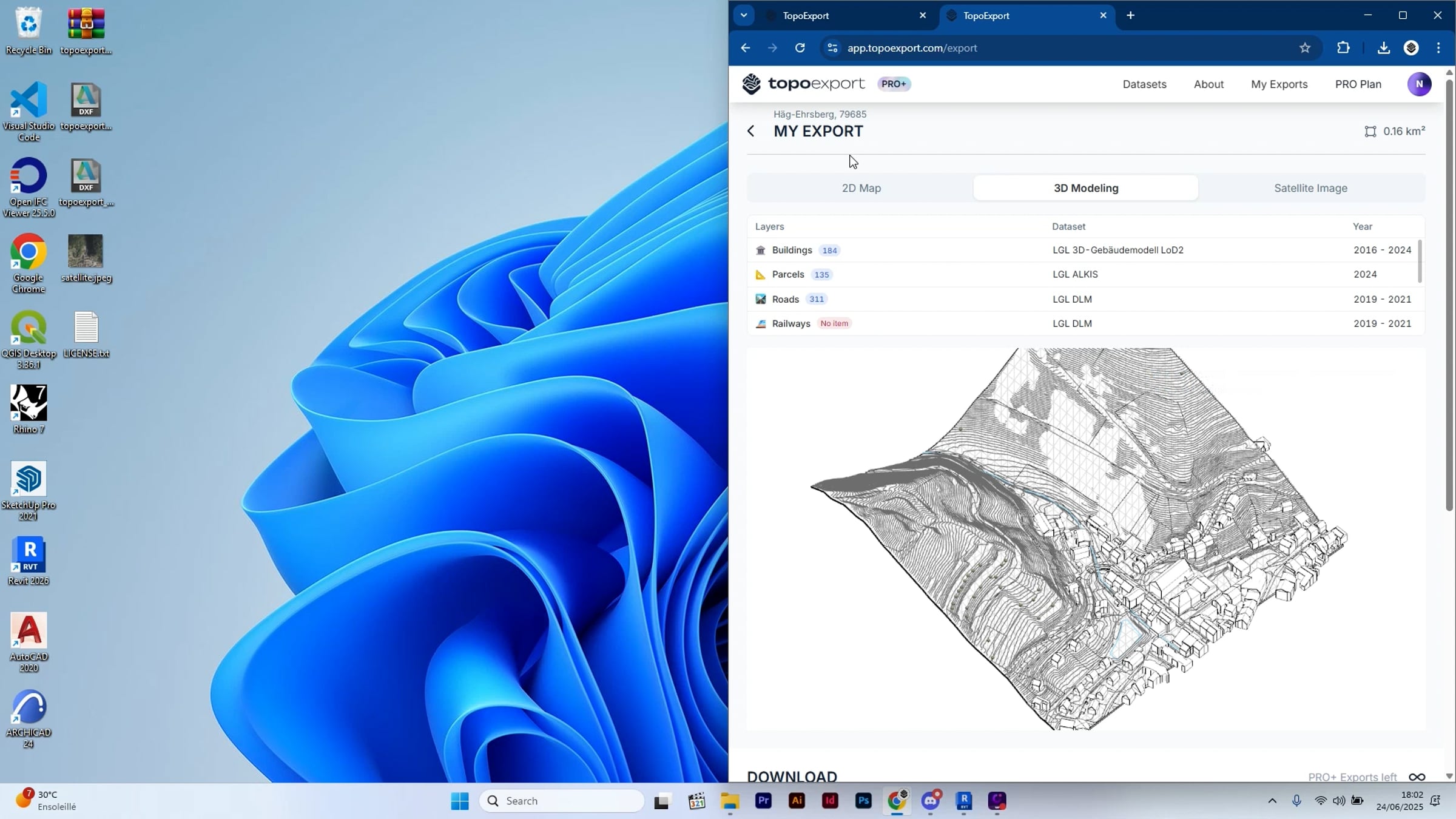Open the Datasets nav link

[1144, 84]
